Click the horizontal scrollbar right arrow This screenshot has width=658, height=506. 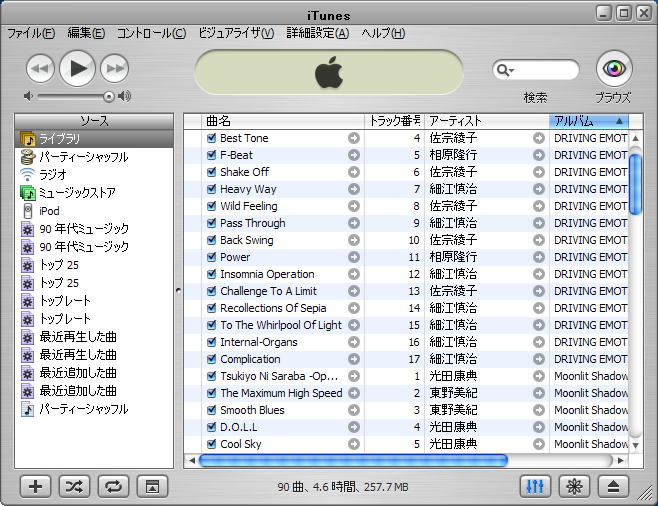[621, 460]
